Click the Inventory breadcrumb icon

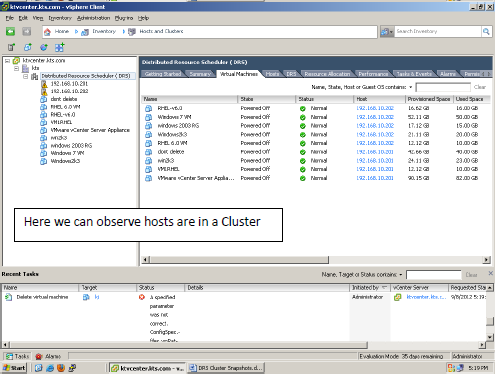pos(85,32)
